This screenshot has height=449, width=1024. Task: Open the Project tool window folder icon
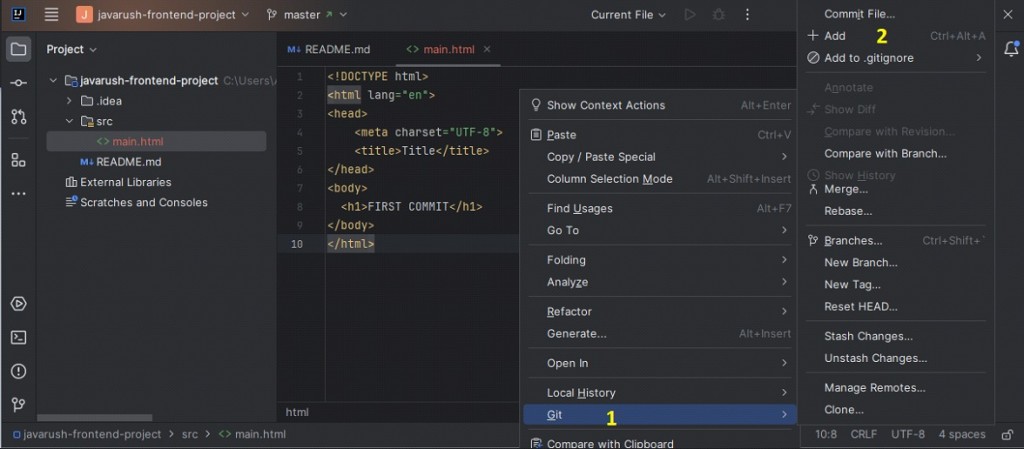(x=18, y=50)
